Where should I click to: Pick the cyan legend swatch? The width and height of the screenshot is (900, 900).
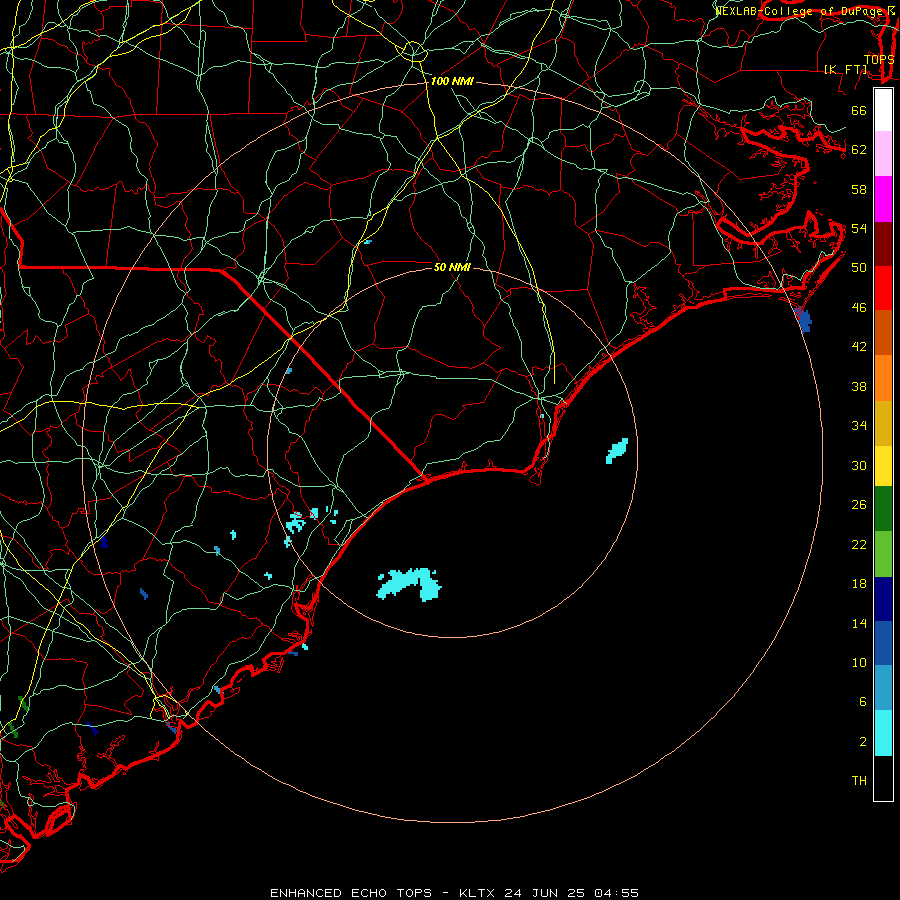[x=883, y=733]
